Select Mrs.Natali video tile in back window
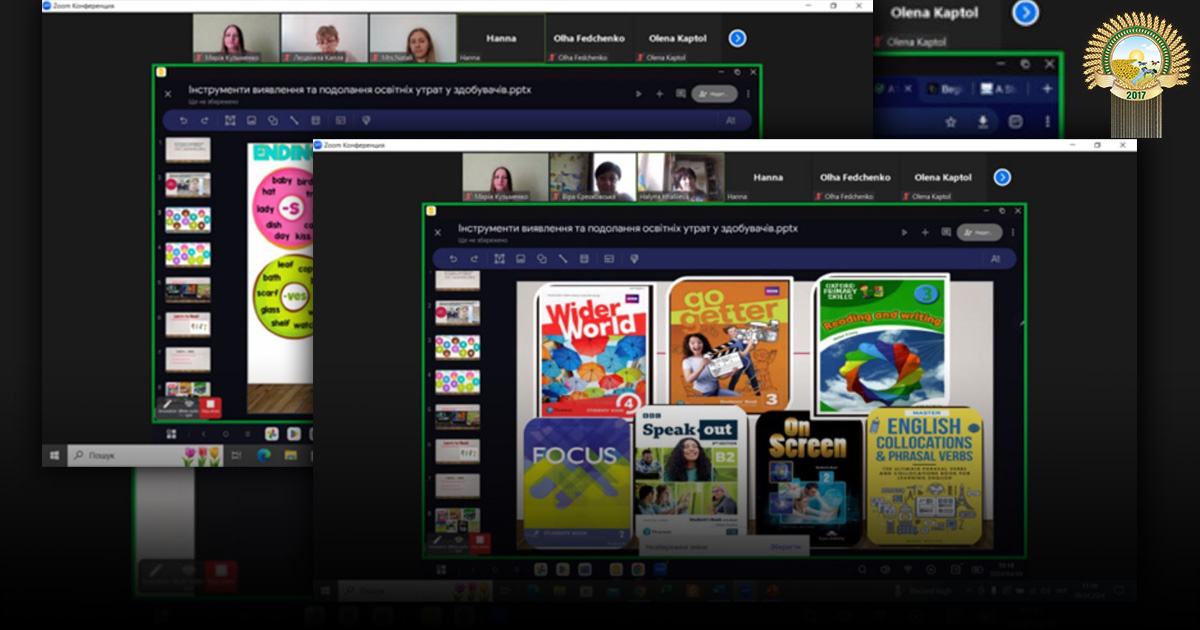This screenshot has height=630, width=1200. click(x=412, y=38)
